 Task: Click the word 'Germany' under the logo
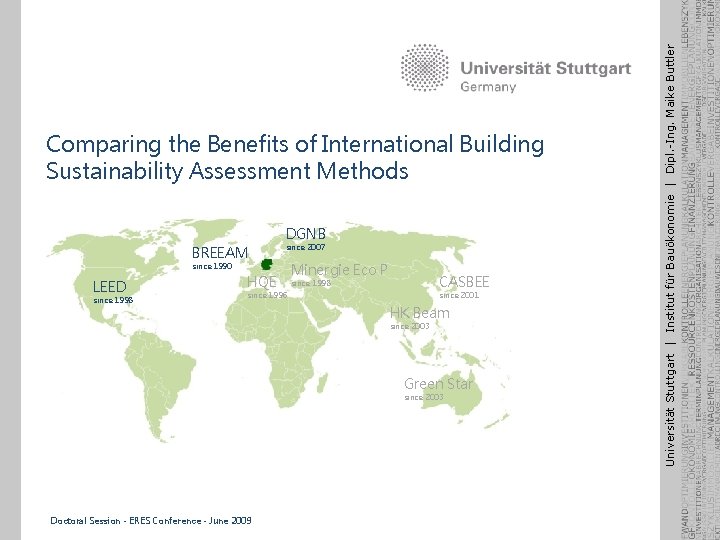tap(488, 87)
